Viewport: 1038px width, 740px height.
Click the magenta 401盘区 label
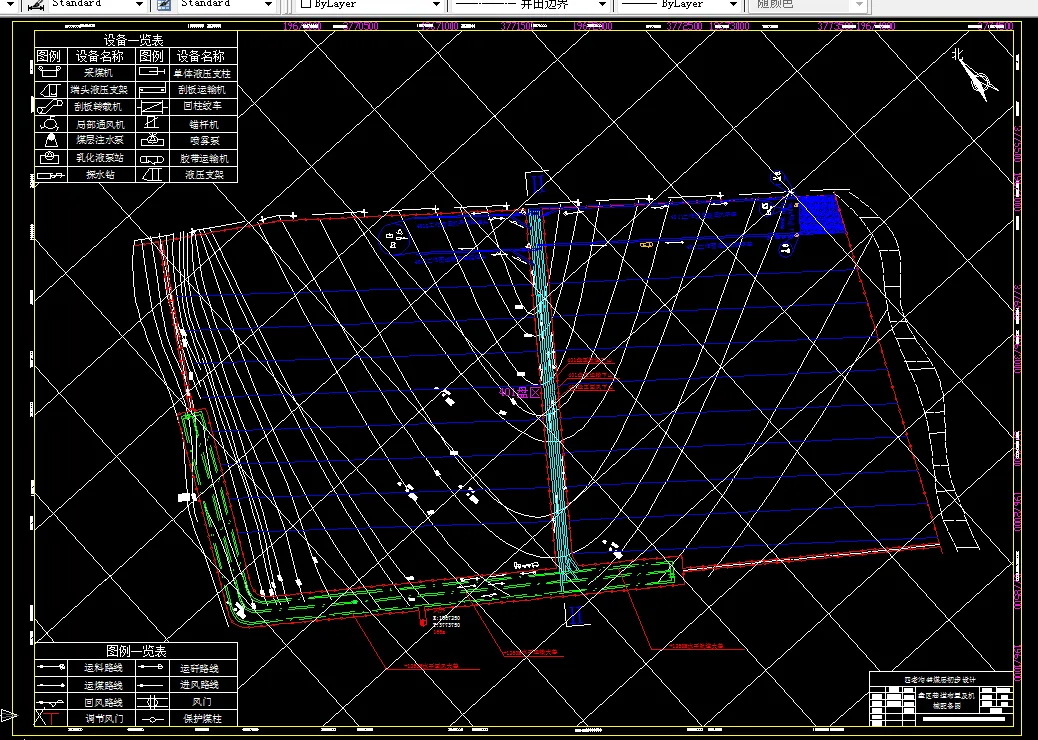(x=520, y=393)
